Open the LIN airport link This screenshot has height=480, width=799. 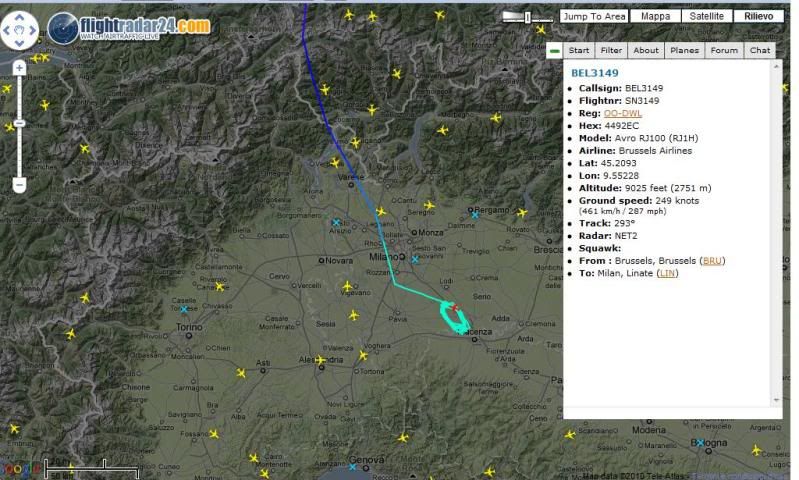667,273
